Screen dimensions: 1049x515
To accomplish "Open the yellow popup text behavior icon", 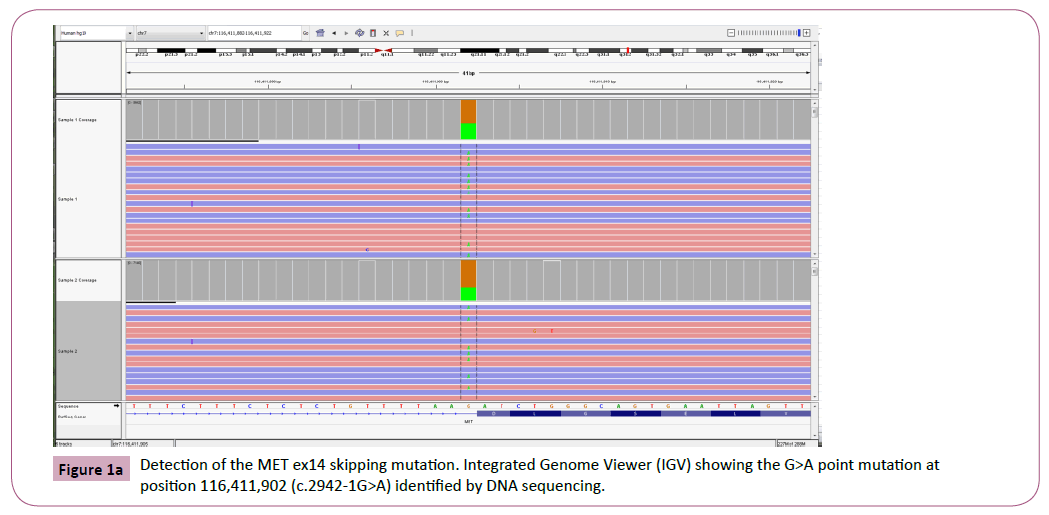I will [399, 33].
